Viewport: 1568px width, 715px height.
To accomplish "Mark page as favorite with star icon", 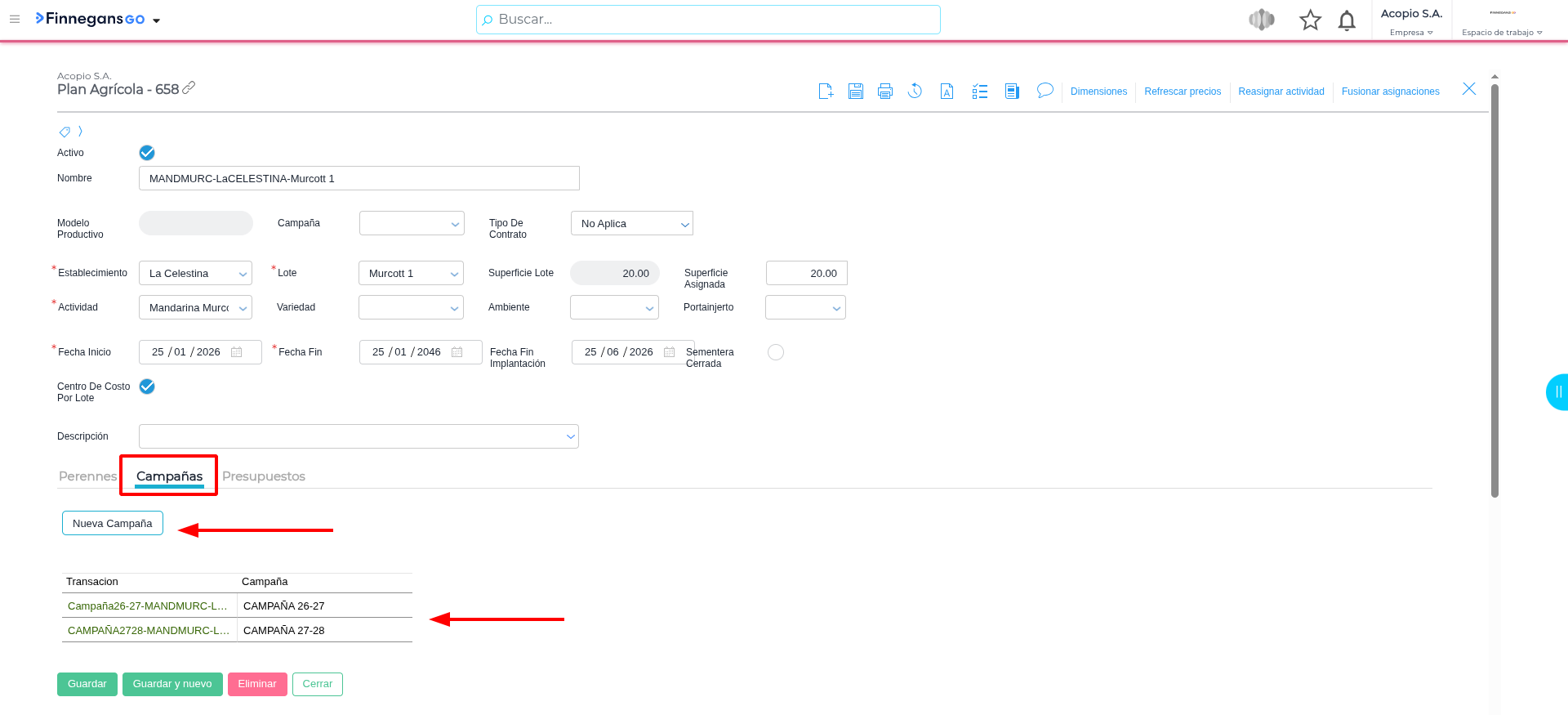I will point(1310,20).
